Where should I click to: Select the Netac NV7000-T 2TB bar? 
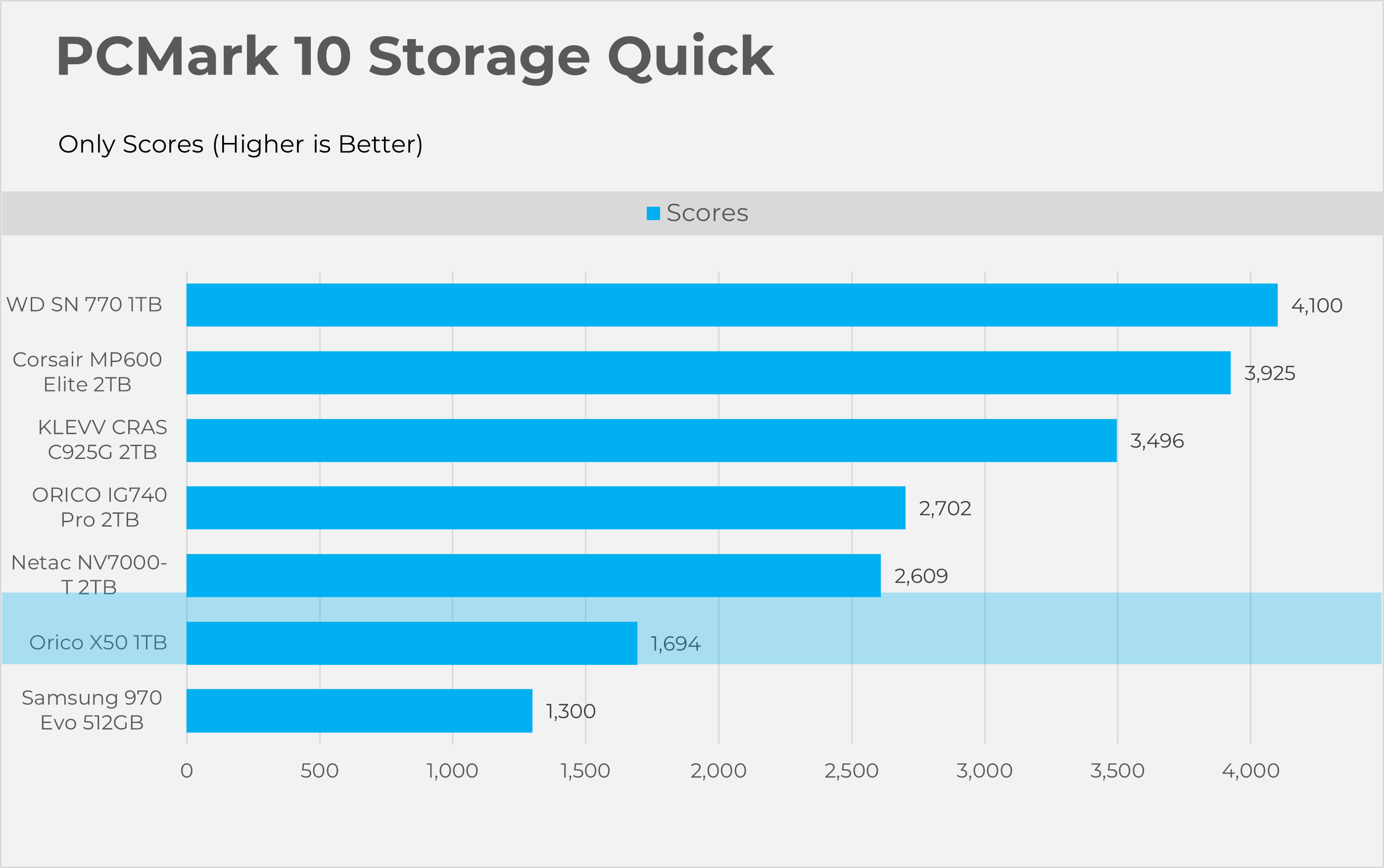(533, 575)
